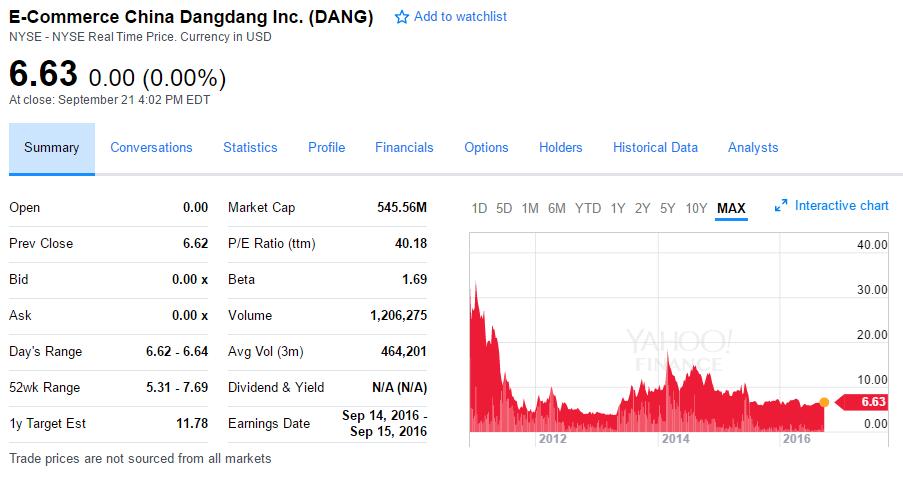Click the 2016 label on chart axis
This screenshot has height=482, width=903.
[796, 439]
